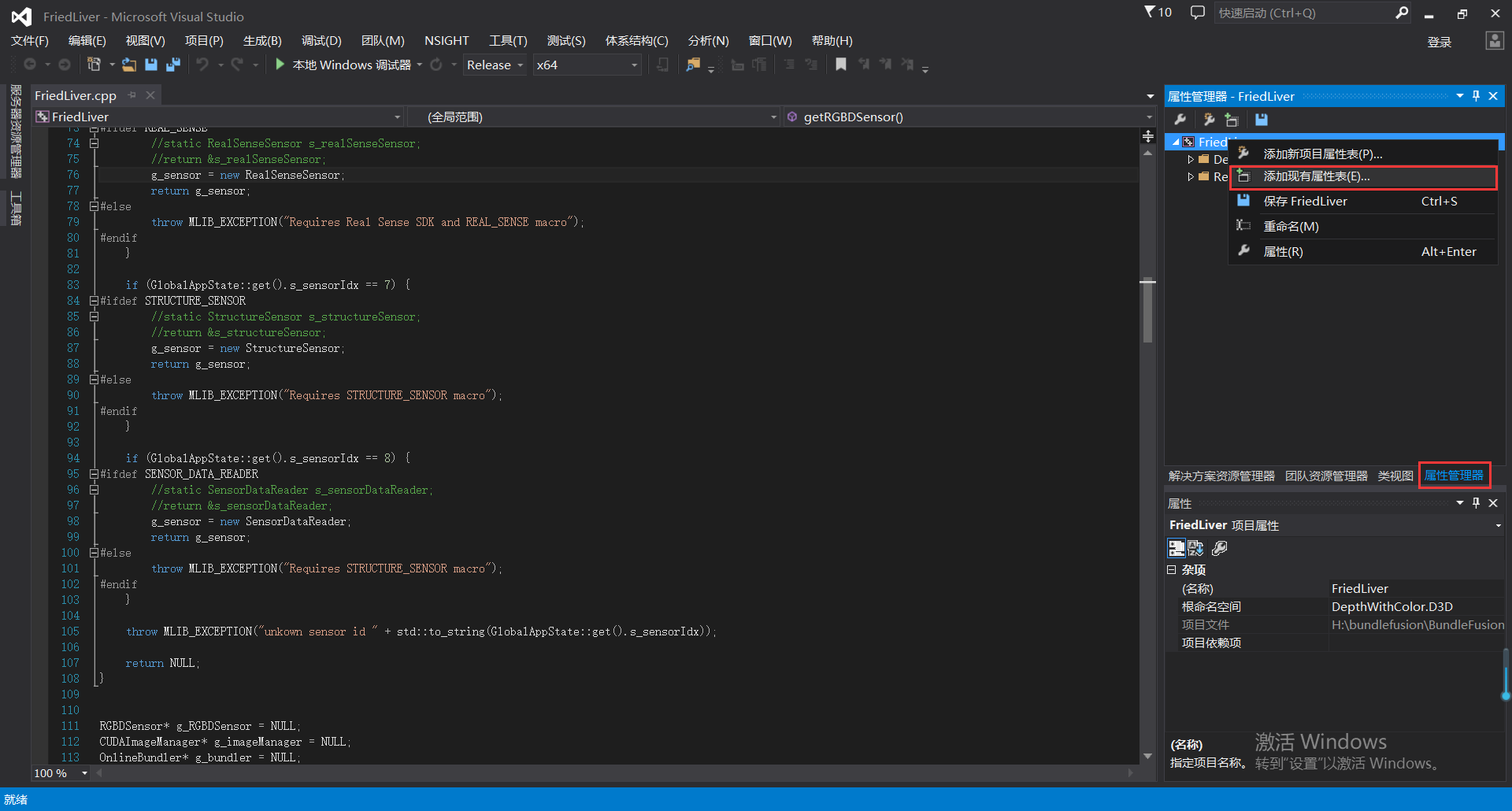Screen dimensions: 1512x811
Task: Click the user account avatar icon
Action: point(1494,41)
